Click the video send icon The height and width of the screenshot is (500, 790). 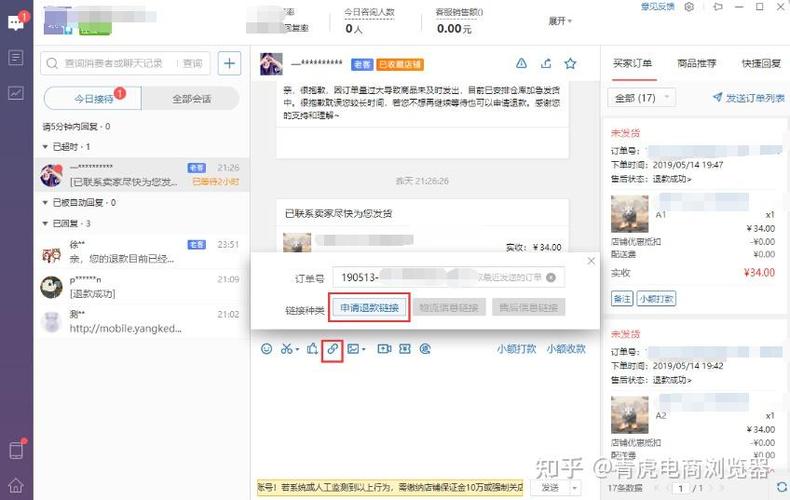(x=384, y=349)
